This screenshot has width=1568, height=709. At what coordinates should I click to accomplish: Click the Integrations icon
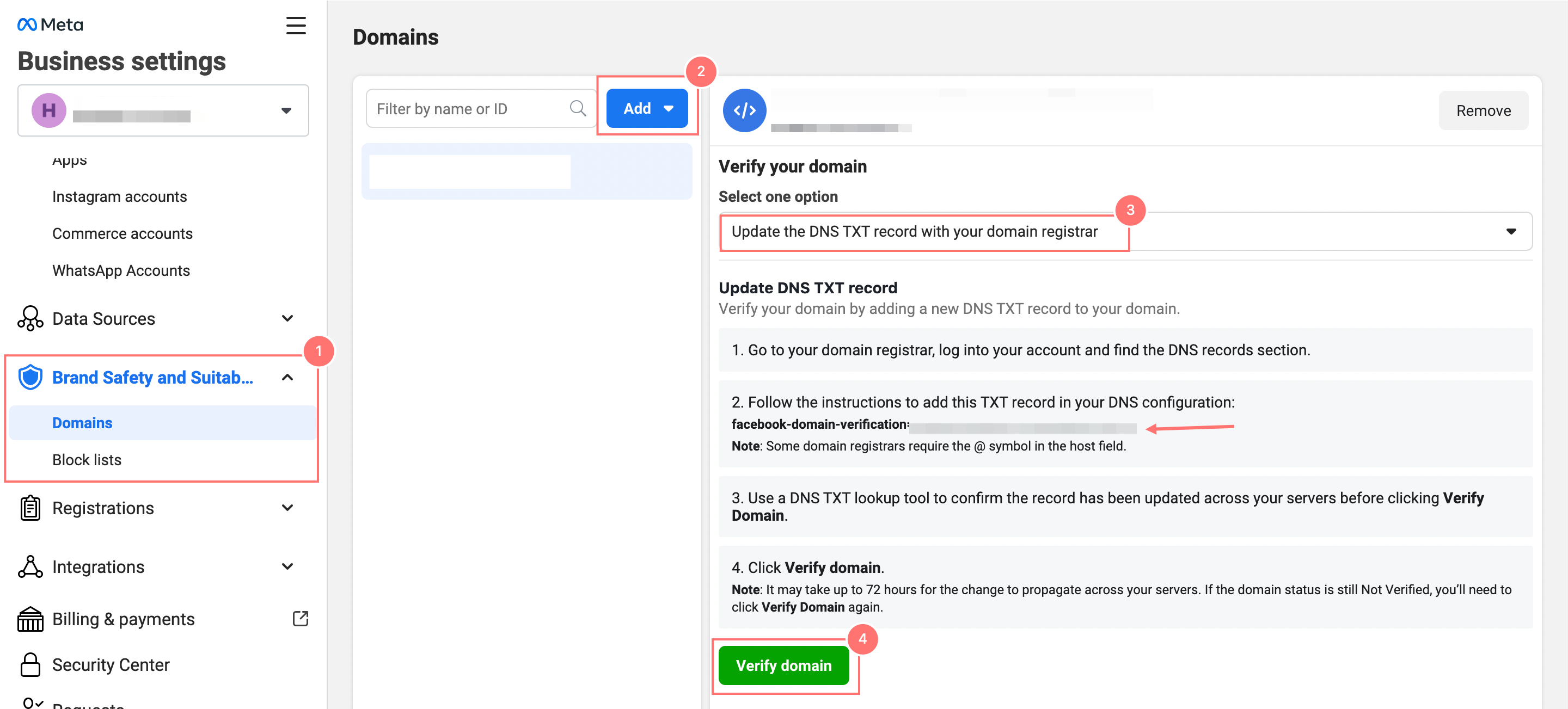30,566
